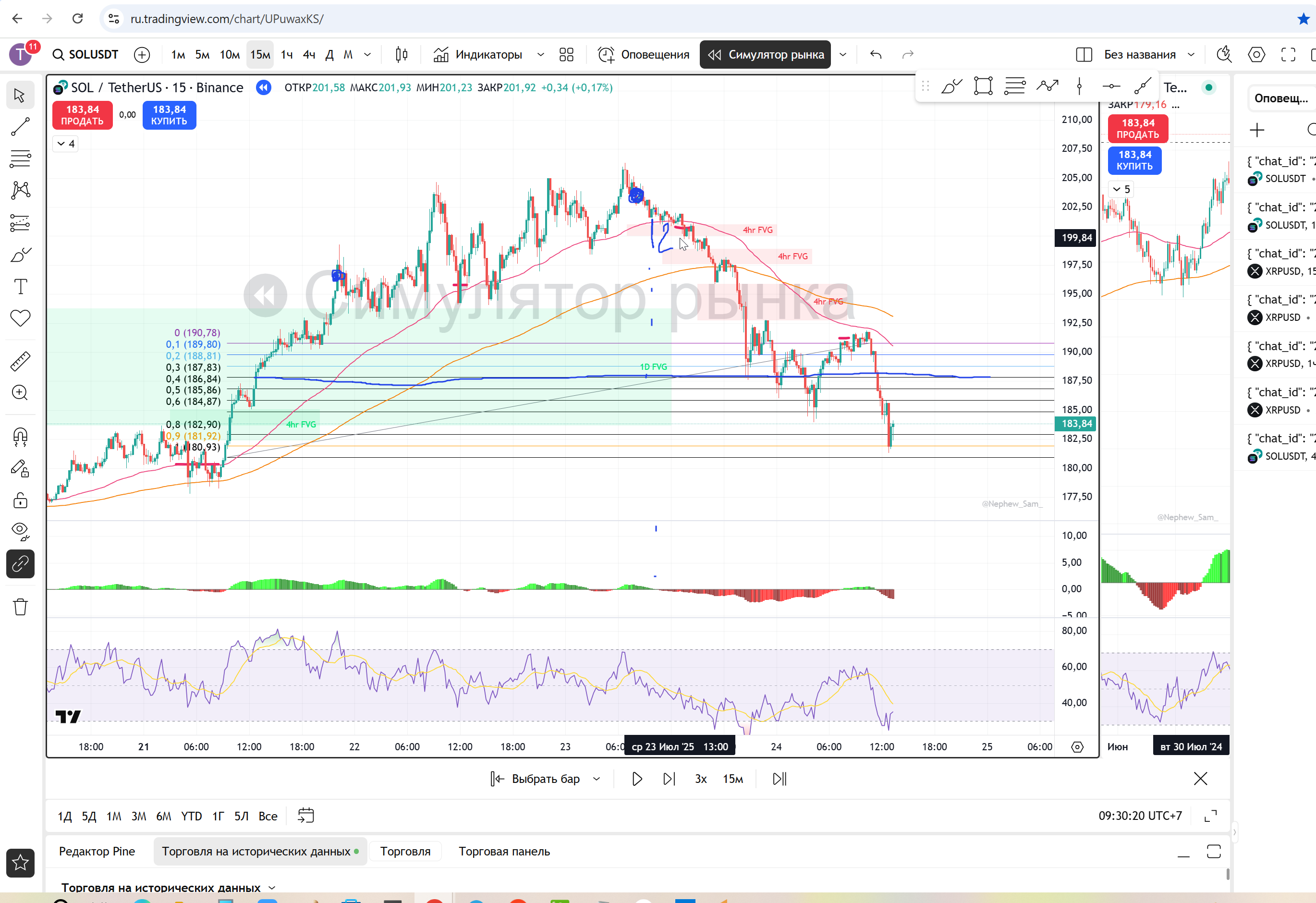The width and height of the screenshot is (1316, 903).
Task: Open the Торговля tab
Action: pyautogui.click(x=405, y=852)
